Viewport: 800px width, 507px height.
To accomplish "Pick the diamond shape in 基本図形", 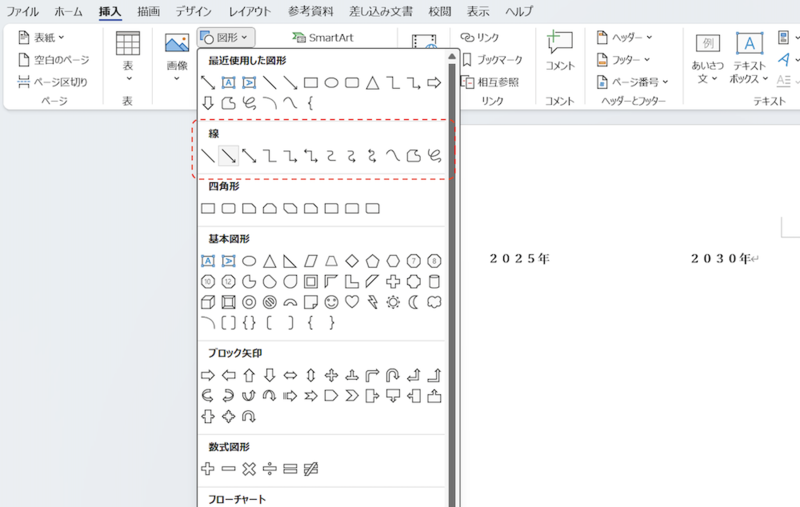I will 352,261.
